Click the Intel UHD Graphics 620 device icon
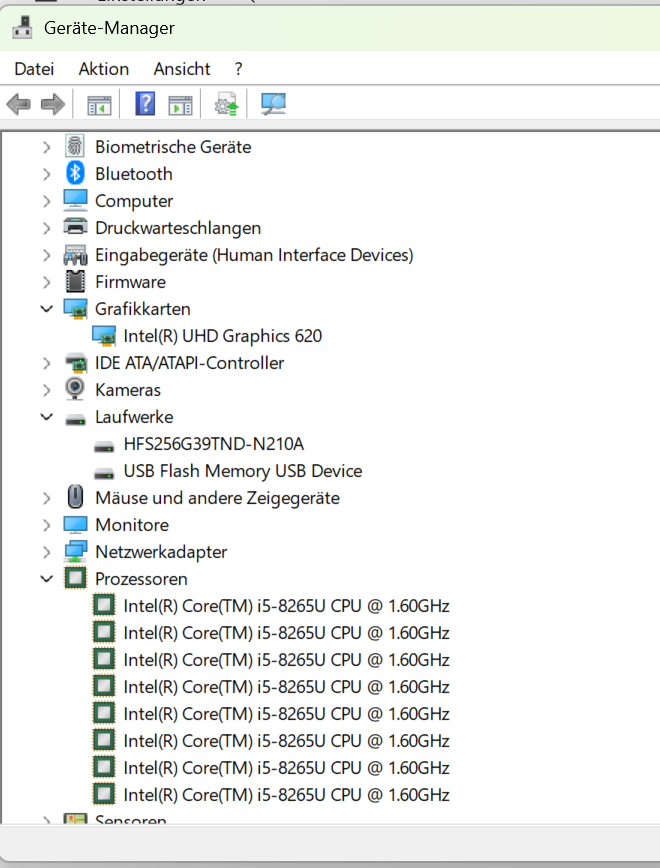The image size is (660, 868). tap(104, 335)
